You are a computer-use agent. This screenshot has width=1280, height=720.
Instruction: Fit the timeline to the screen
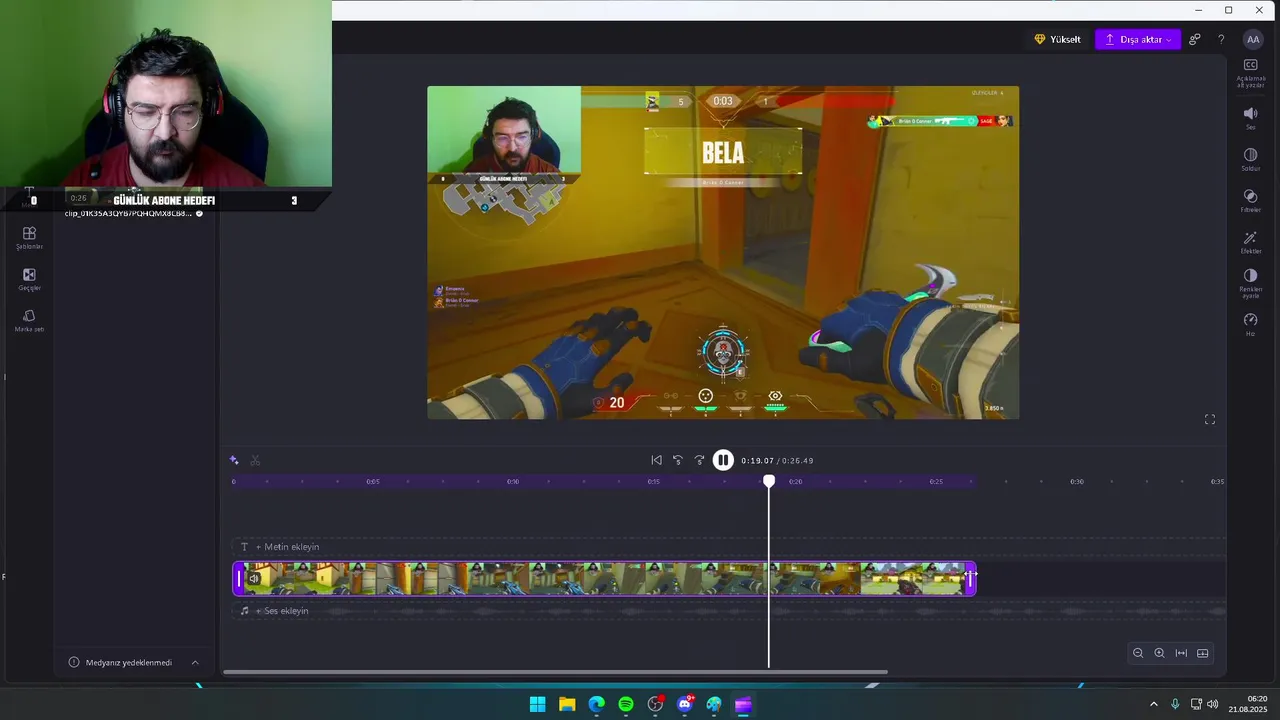1181,653
